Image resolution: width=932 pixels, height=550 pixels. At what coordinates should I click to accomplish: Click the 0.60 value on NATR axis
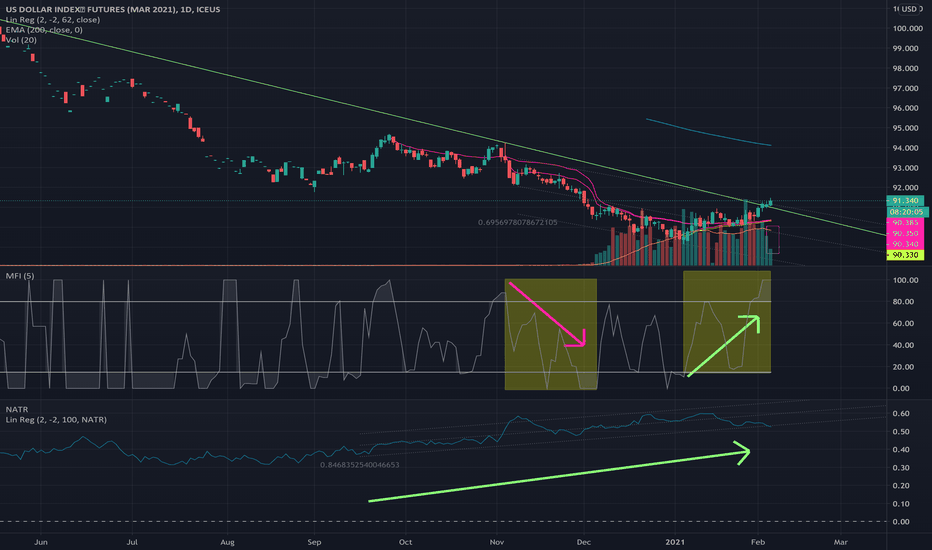(x=901, y=413)
